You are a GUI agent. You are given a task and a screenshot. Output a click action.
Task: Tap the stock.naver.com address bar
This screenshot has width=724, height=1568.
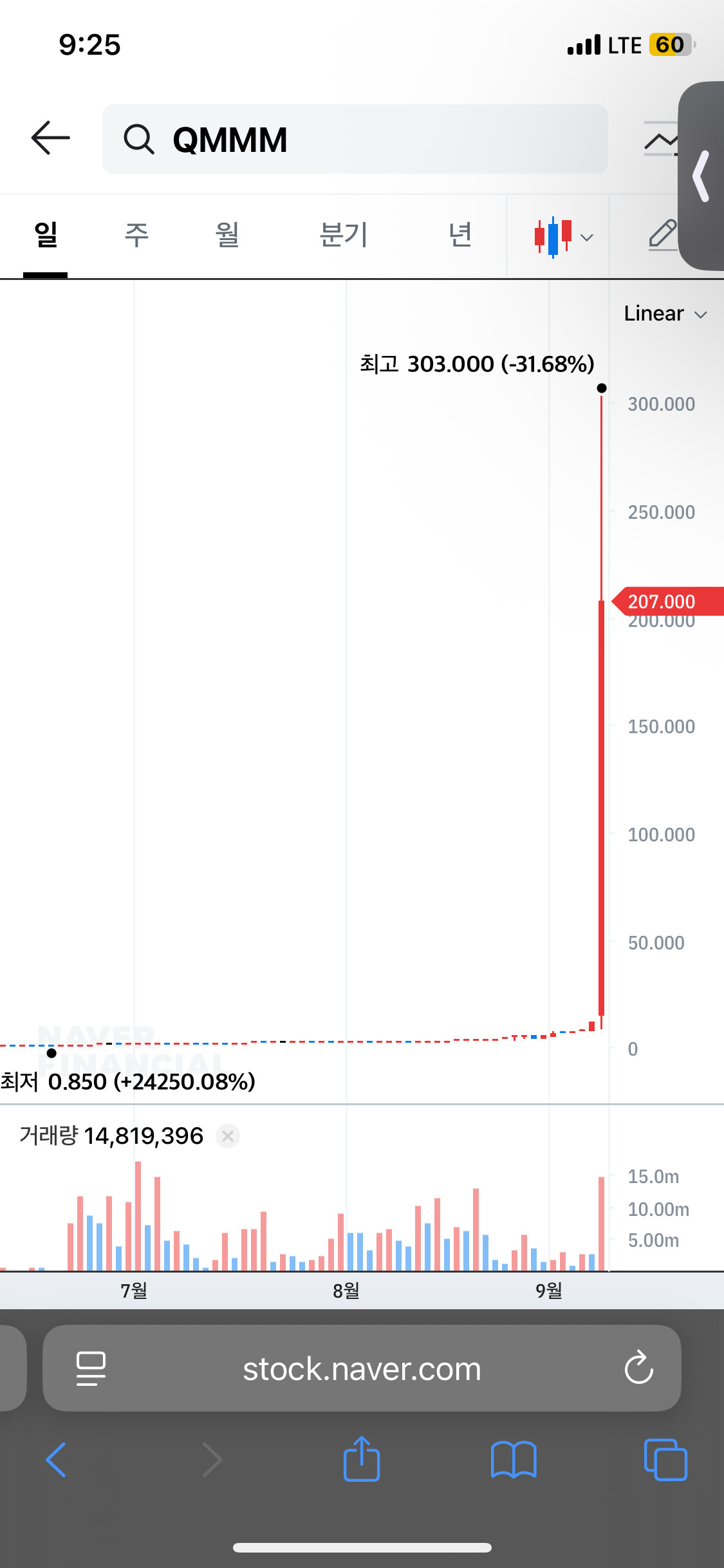[362, 1368]
